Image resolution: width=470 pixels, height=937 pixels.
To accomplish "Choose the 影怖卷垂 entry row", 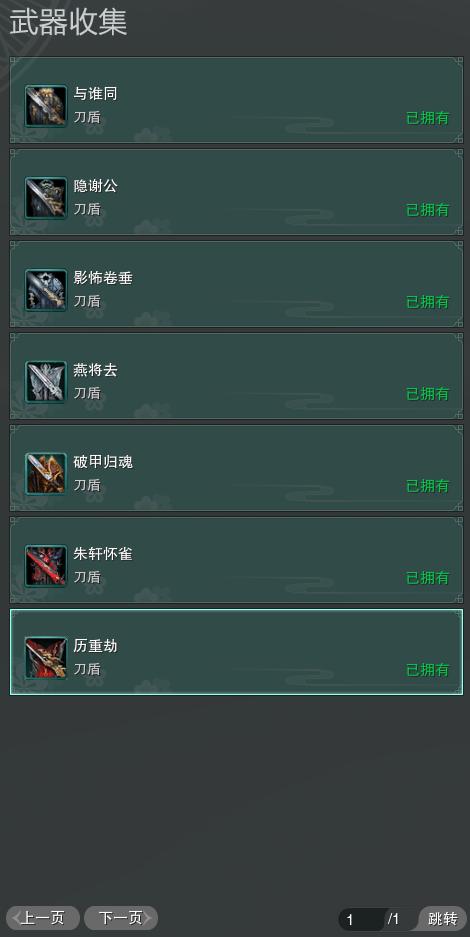I will [x=236, y=284].
